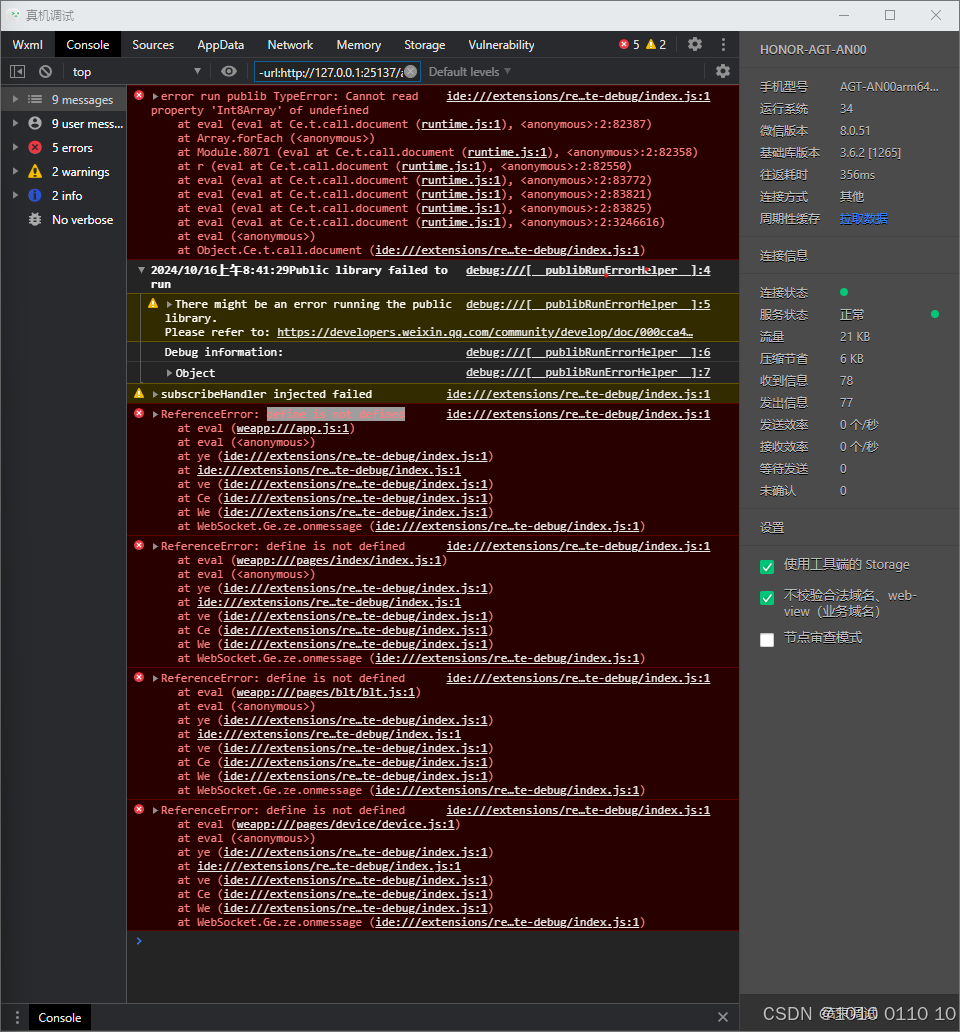Click the green 连接状态 status dot
Image resolution: width=960 pixels, height=1032 pixels.
click(x=844, y=292)
